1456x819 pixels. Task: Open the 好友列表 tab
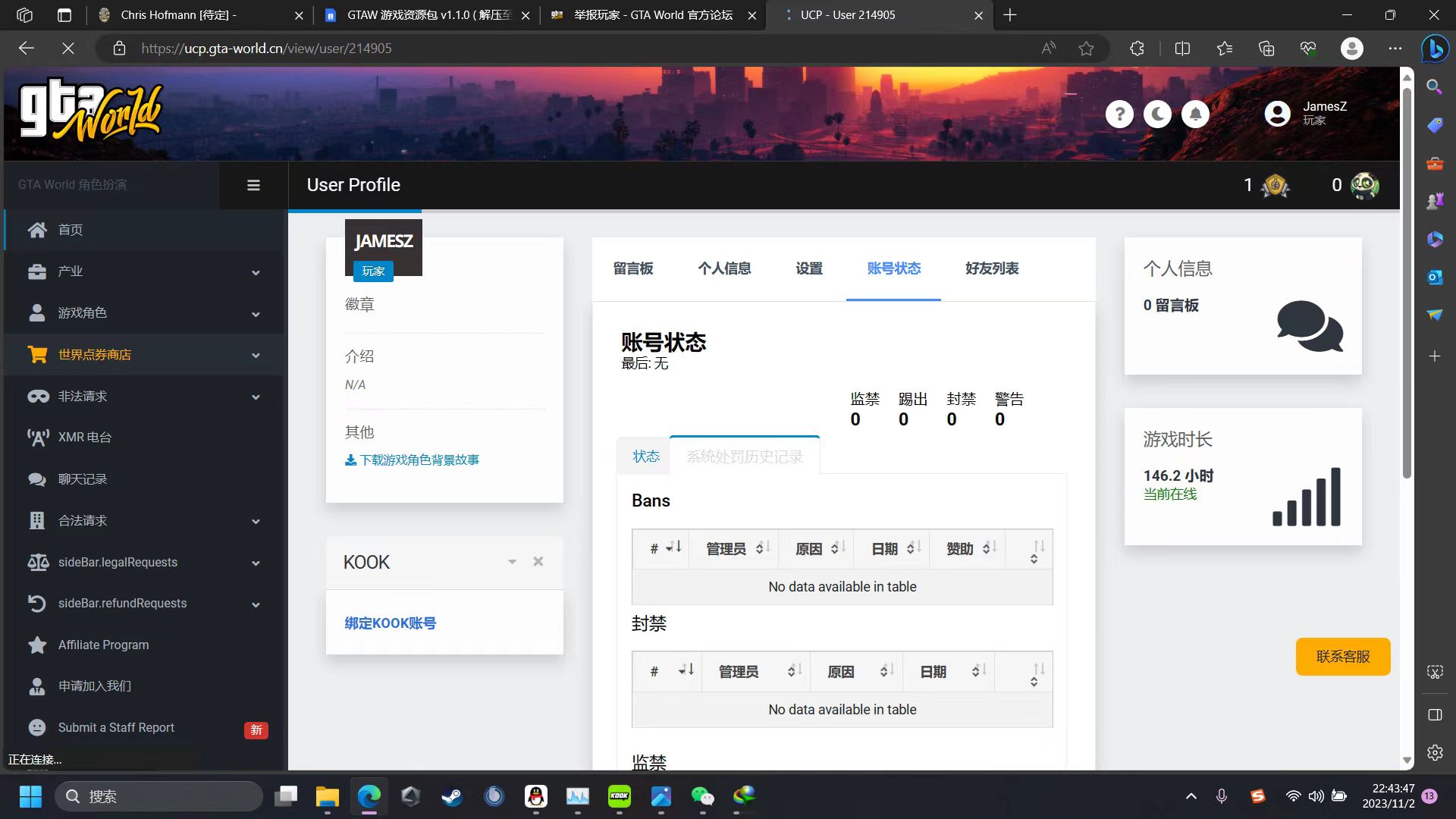(x=991, y=268)
